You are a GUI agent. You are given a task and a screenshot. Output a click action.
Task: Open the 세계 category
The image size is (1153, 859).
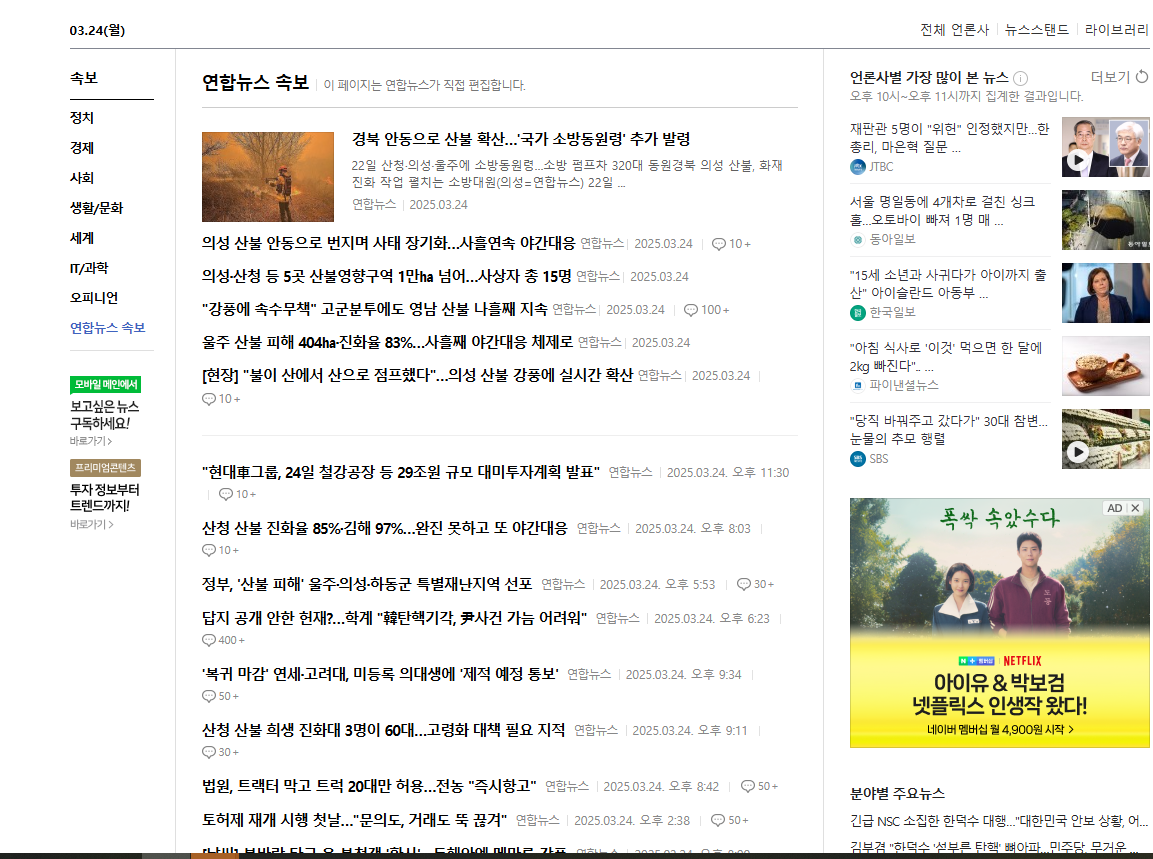click(82, 238)
